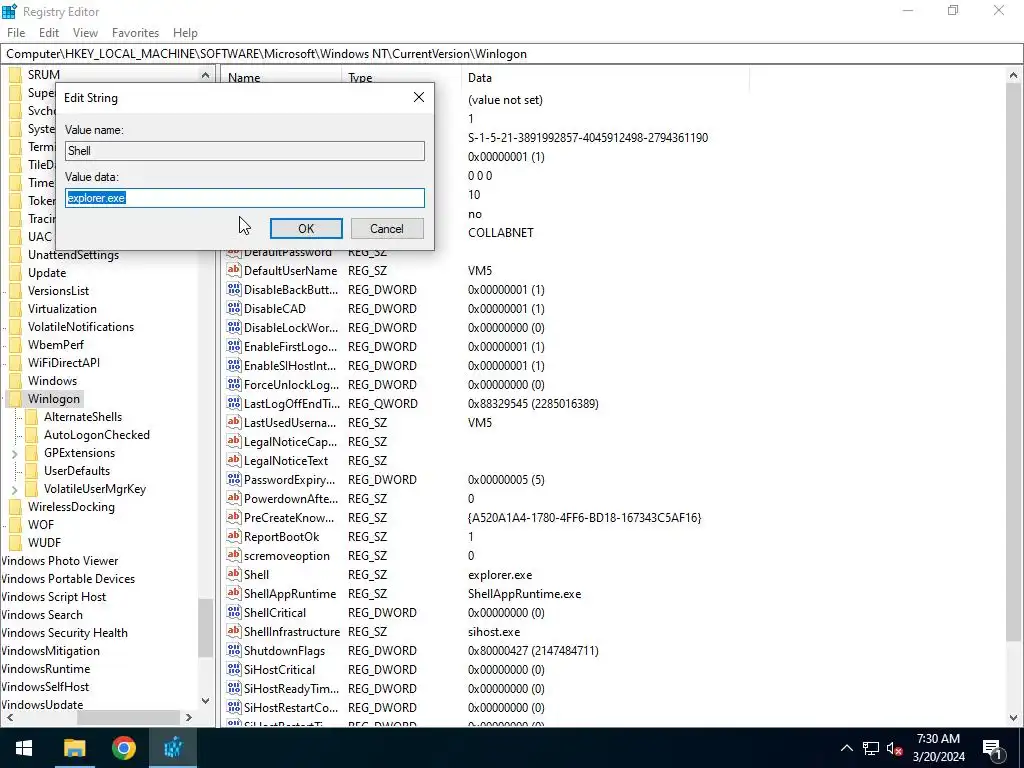
Task: Cancel the Edit String dialog
Action: 387,229
